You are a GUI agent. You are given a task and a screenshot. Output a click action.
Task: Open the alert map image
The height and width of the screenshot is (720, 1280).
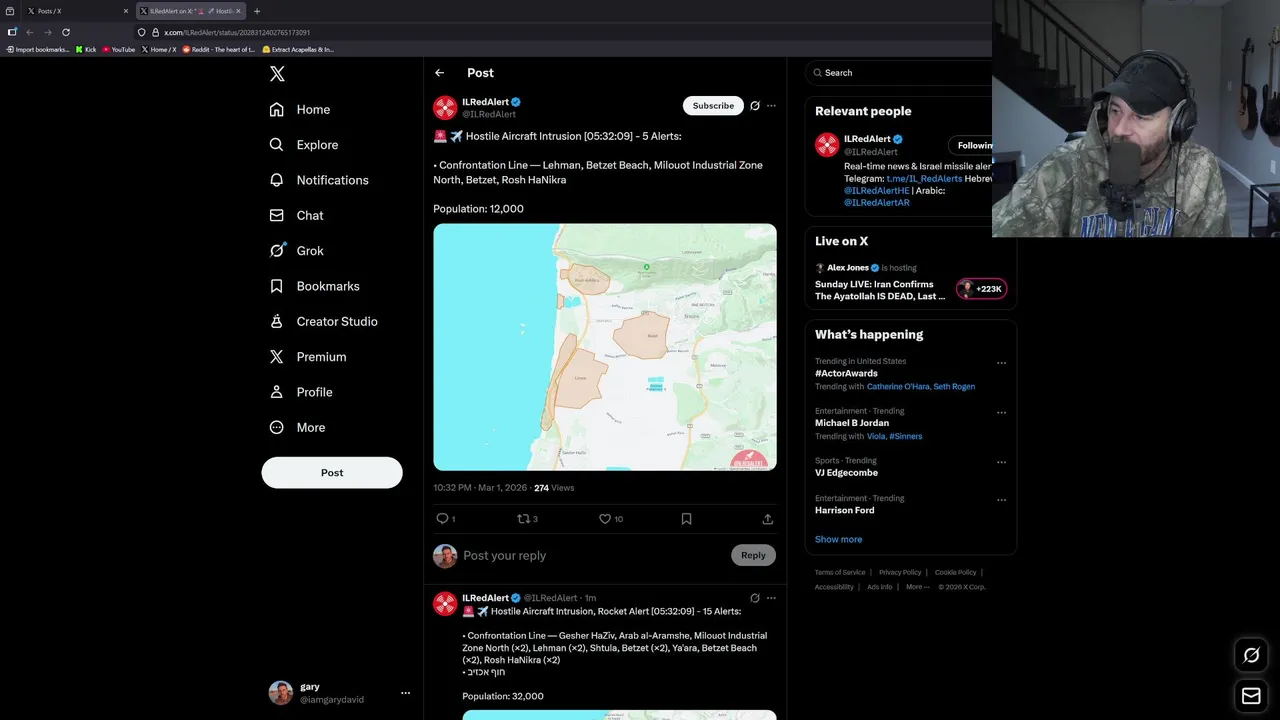pyautogui.click(x=605, y=347)
